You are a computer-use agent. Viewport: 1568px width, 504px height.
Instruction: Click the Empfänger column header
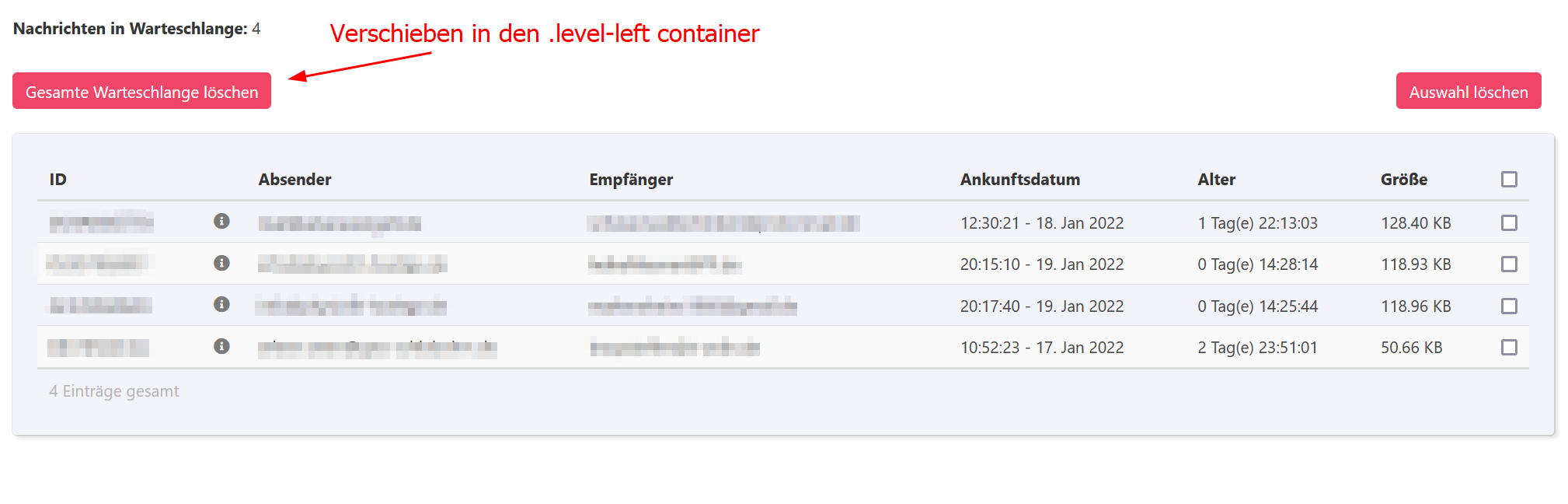click(631, 180)
